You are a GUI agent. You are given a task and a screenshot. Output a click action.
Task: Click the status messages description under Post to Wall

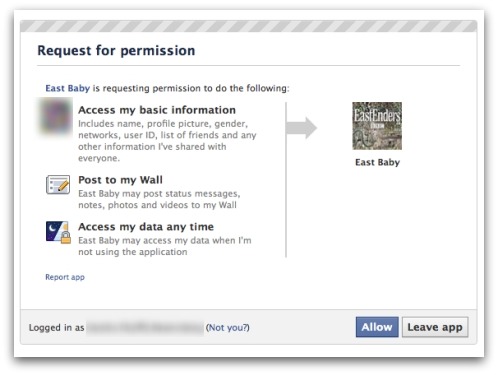pos(159,199)
